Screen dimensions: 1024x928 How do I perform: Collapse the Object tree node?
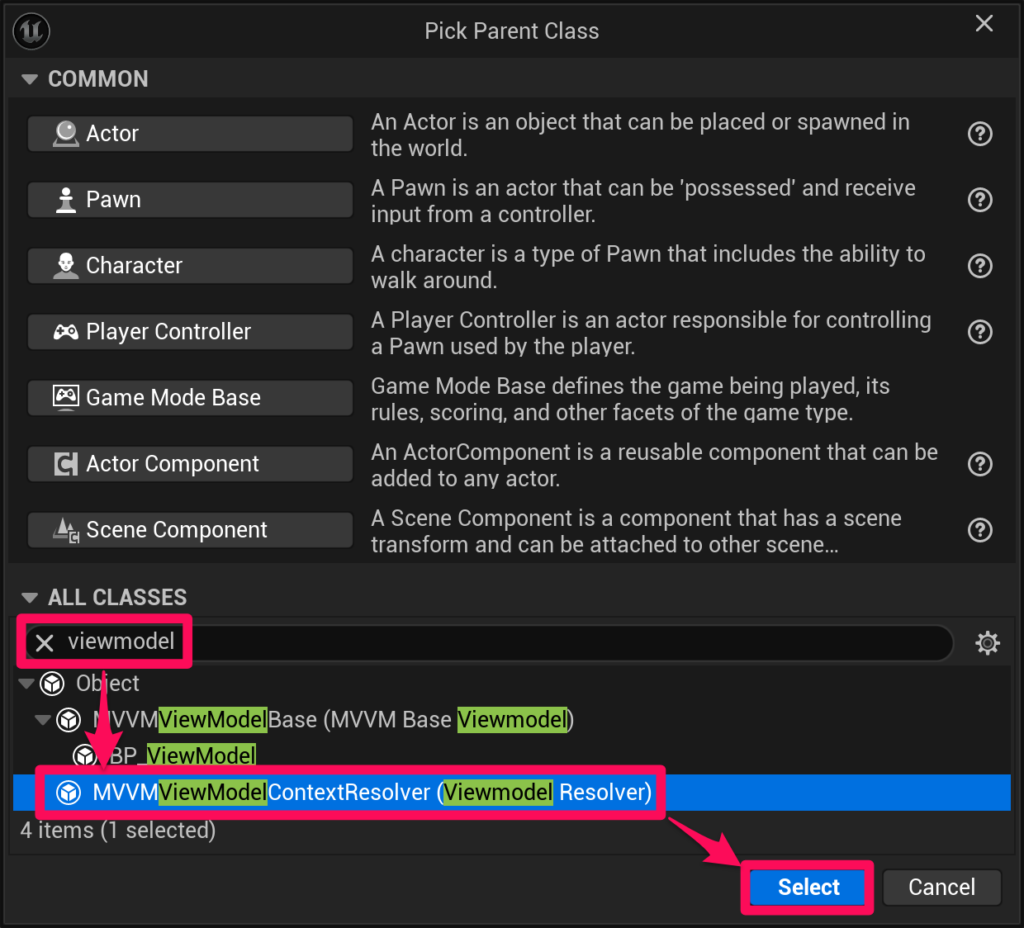[x=26, y=684]
